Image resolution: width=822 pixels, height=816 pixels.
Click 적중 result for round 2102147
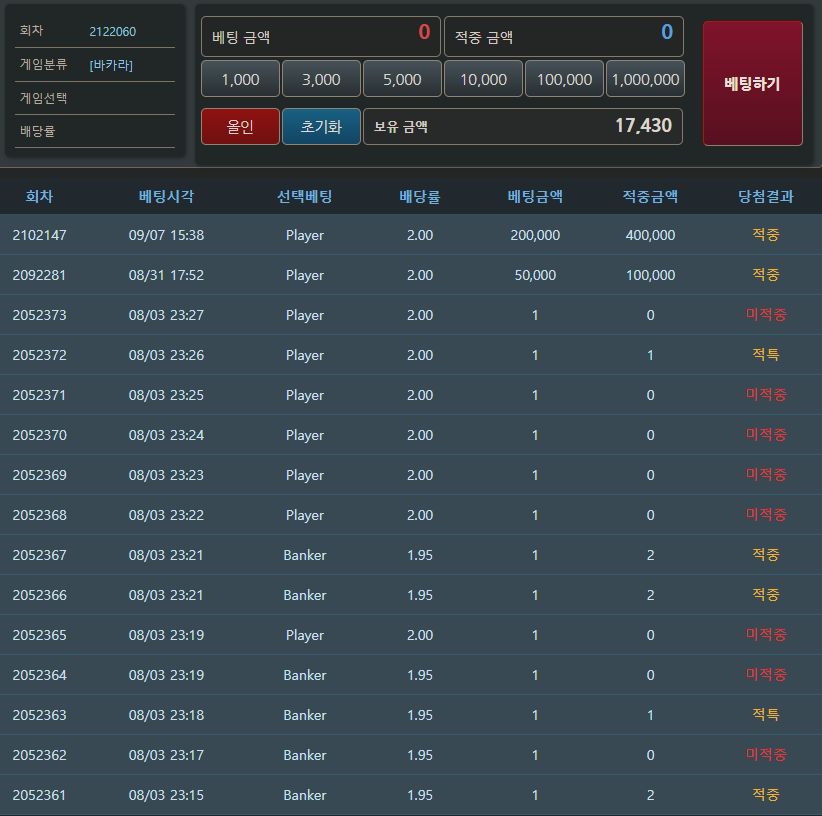(766, 234)
